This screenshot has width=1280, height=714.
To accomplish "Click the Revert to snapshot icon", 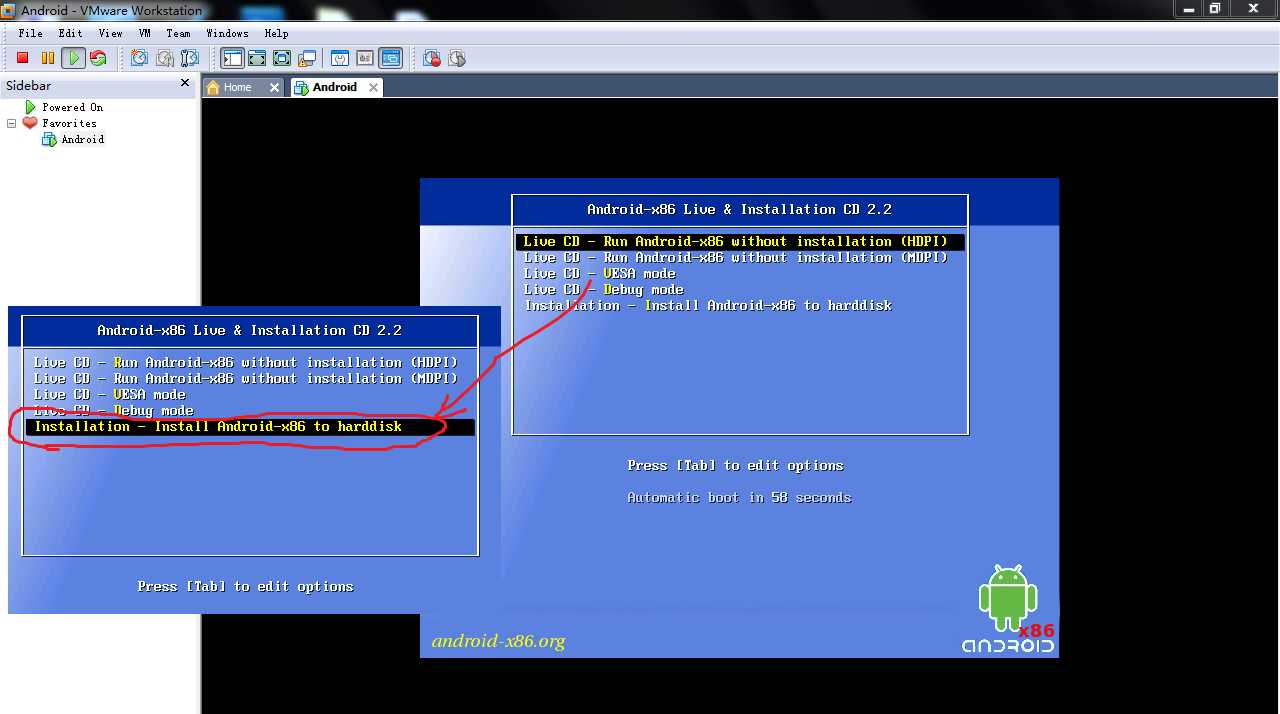I will [165, 58].
